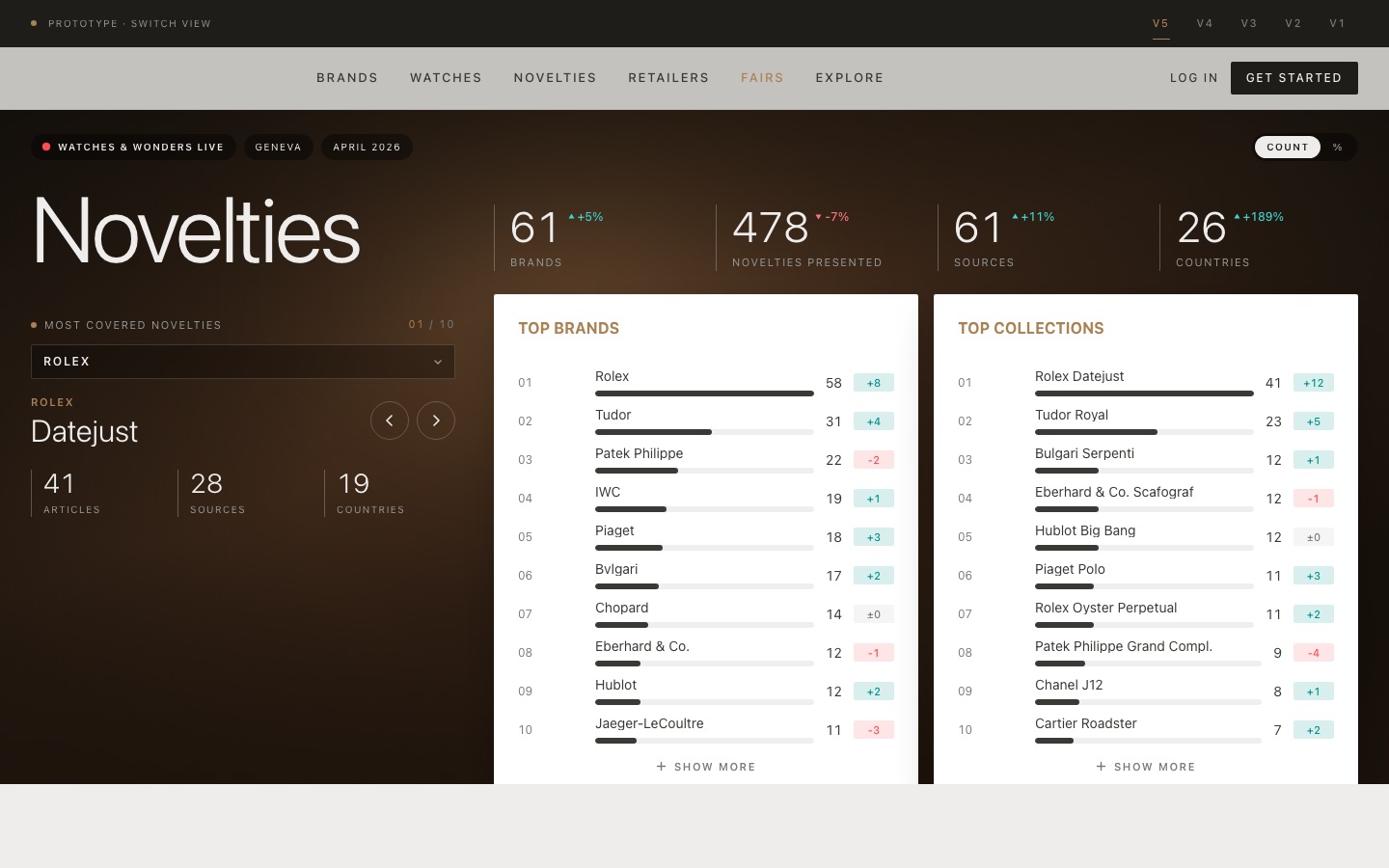Click the '-7%' novelties change indicator

click(x=832, y=217)
